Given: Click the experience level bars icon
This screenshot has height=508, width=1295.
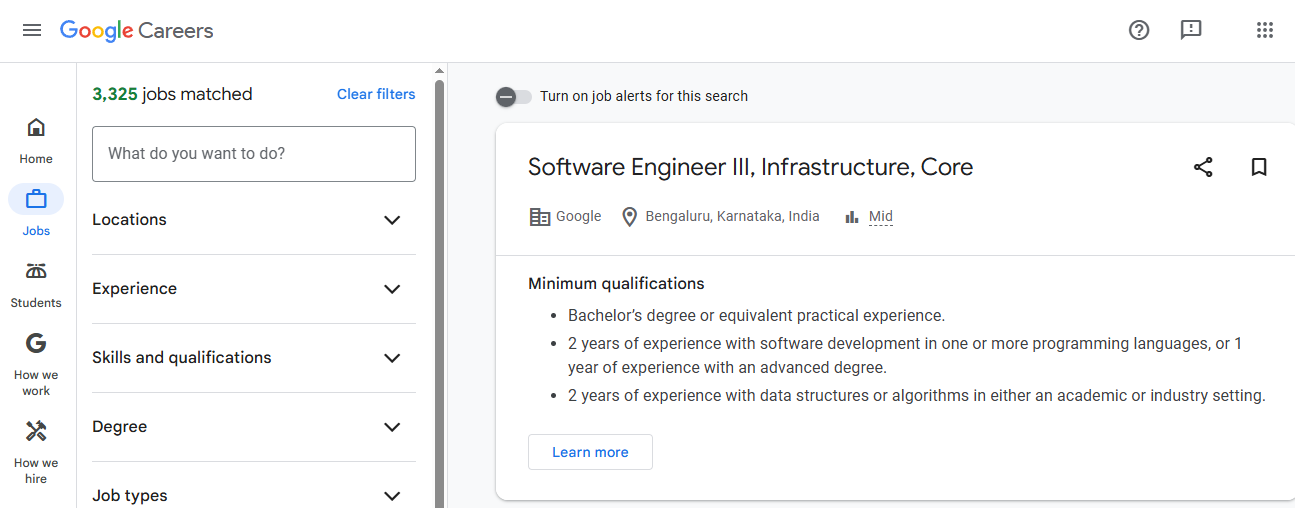Looking at the screenshot, I should tap(852, 216).
